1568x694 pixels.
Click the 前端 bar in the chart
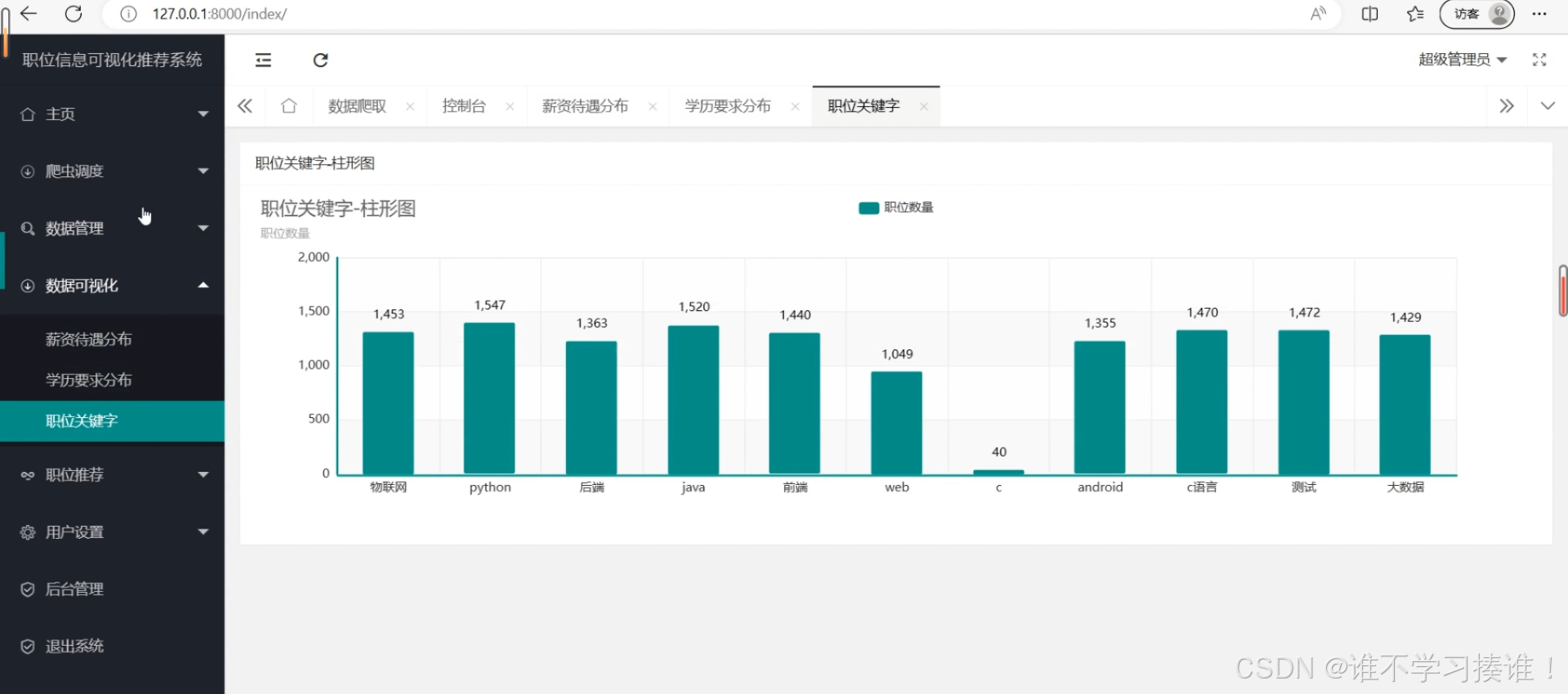tap(795, 403)
